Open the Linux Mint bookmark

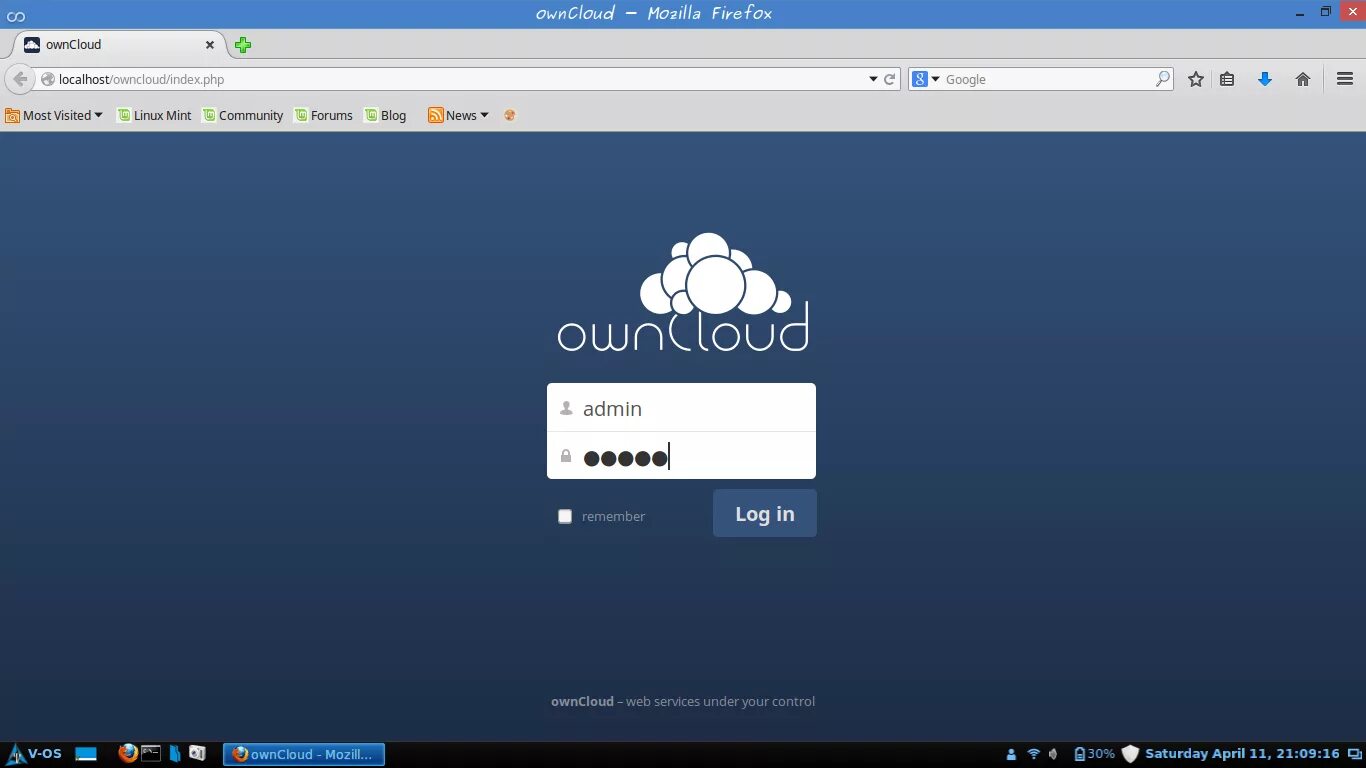[x=154, y=115]
